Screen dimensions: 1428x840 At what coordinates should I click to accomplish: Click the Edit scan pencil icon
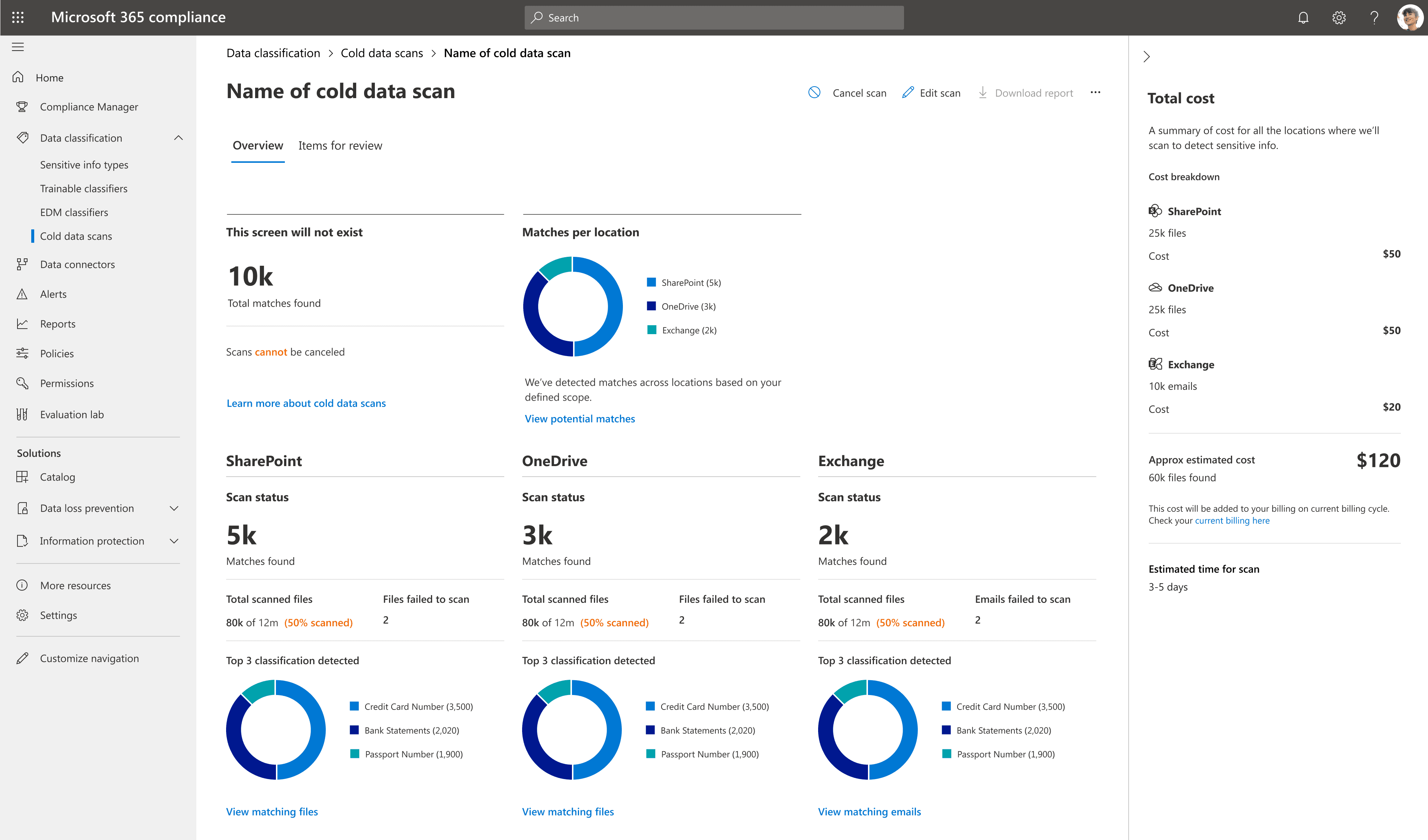[x=908, y=92]
